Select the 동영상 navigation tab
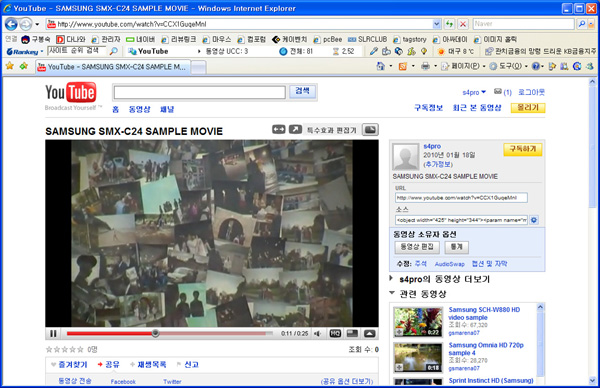Viewport: 600px width, 388px height. (x=139, y=109)
